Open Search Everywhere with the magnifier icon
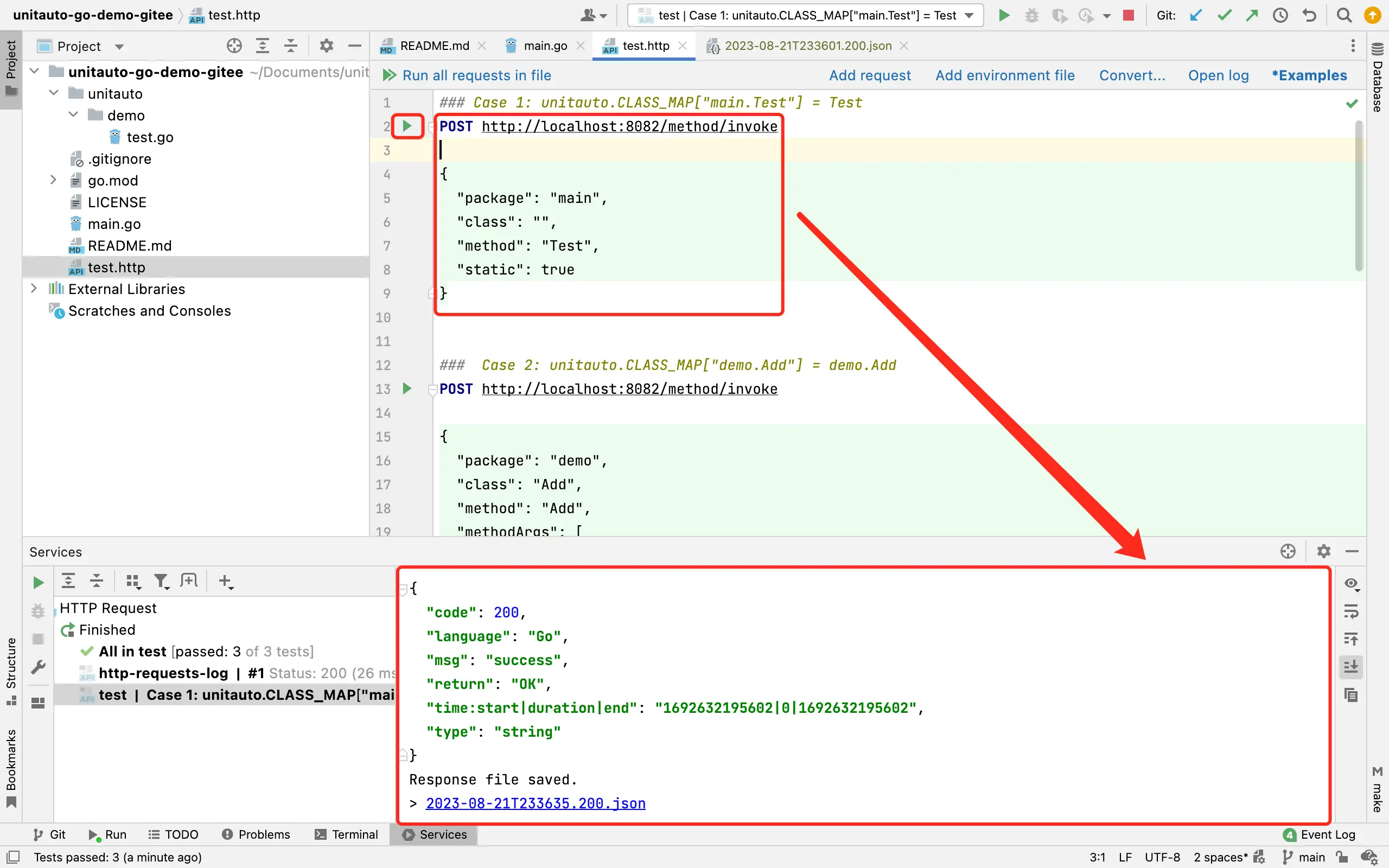 click(x=1344, y=15)
